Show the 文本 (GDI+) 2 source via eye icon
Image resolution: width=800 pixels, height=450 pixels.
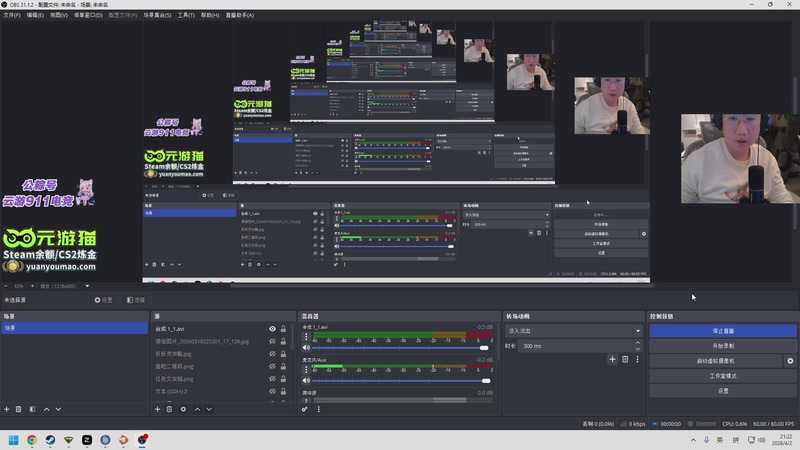click(x=272, y=391)
